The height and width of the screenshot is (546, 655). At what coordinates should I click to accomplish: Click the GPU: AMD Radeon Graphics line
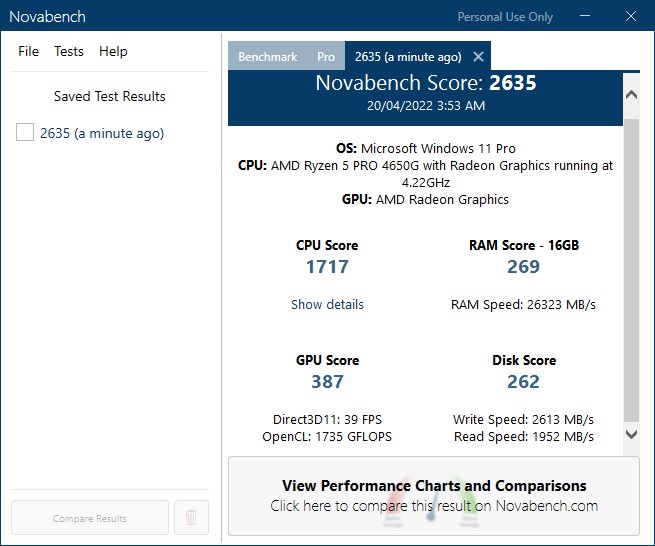pos(426,200)
